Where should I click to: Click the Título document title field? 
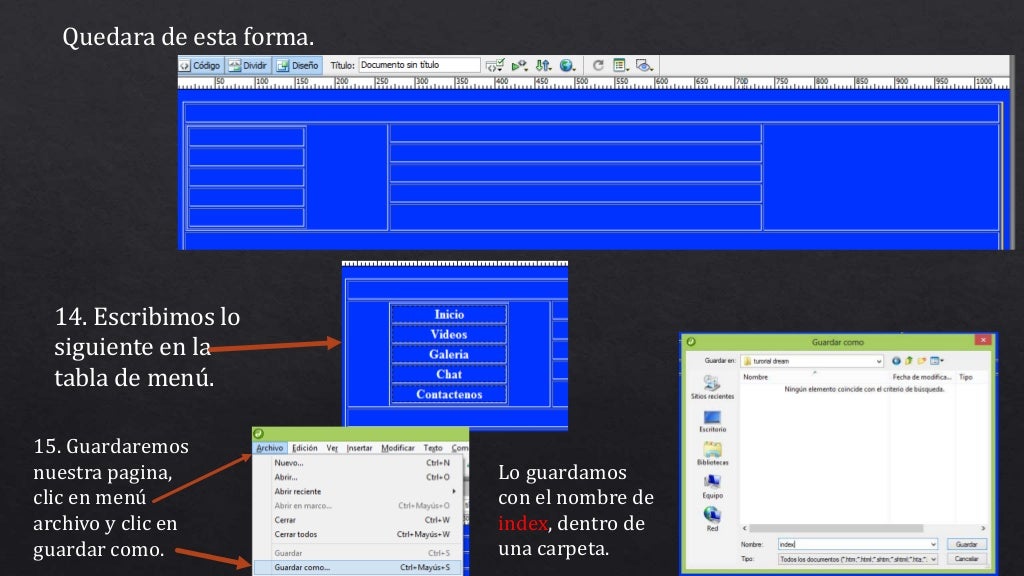click(419, 65)
